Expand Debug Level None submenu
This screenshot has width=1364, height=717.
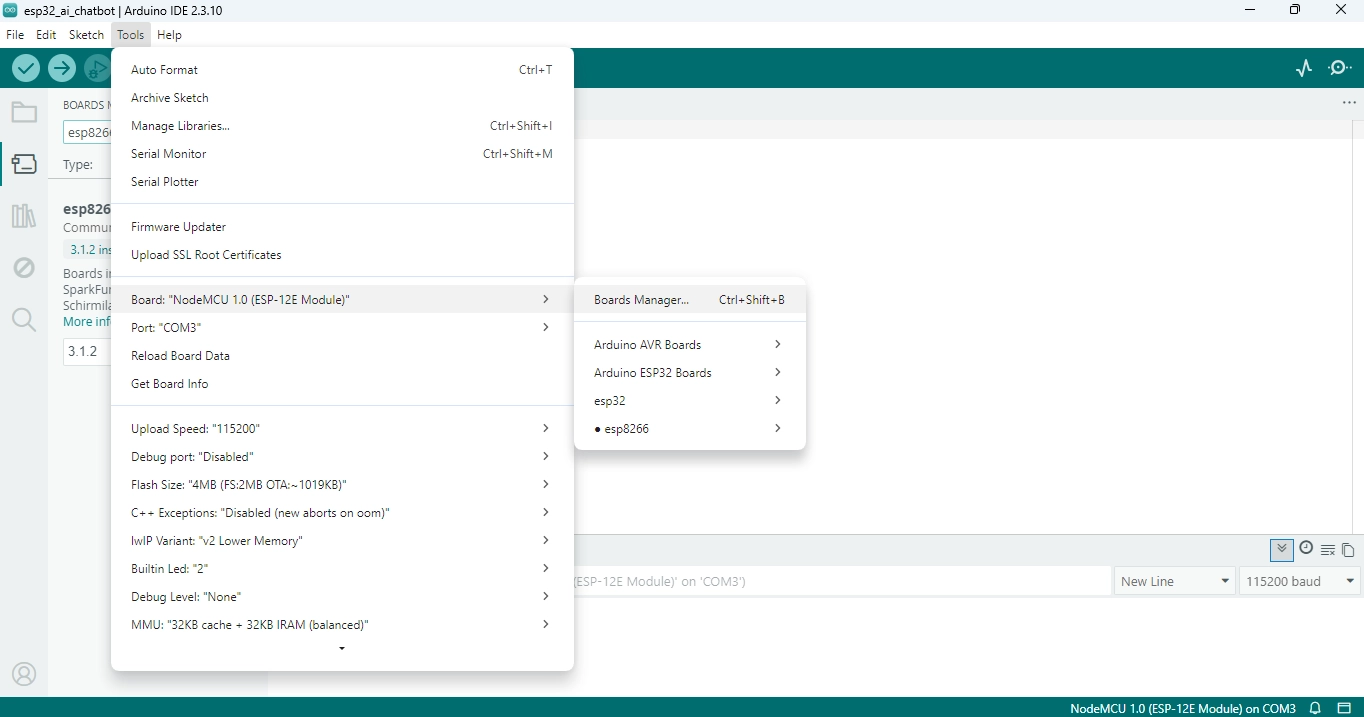pos(342,596)
